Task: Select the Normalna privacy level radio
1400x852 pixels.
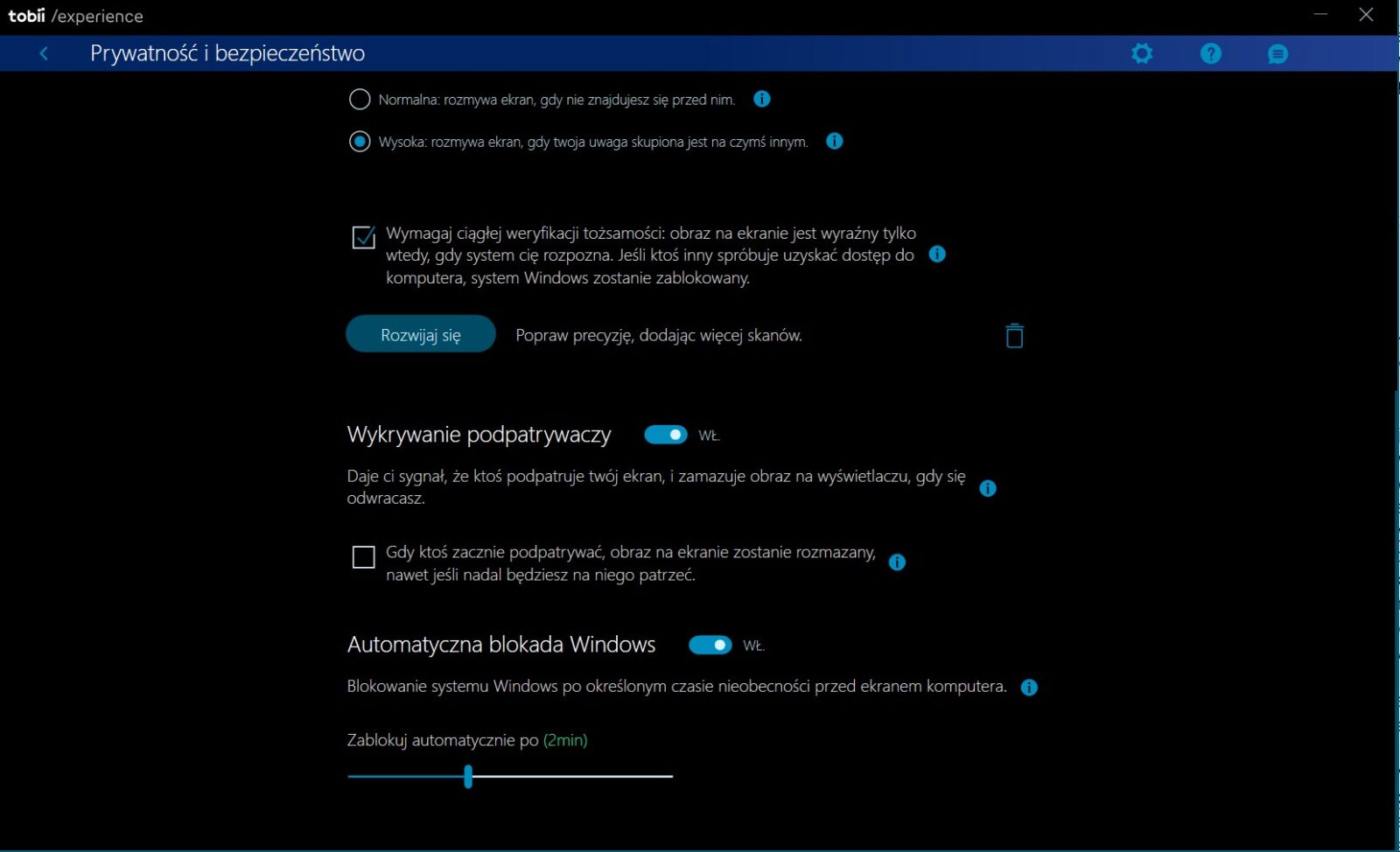Action: [x=360, y=100]
